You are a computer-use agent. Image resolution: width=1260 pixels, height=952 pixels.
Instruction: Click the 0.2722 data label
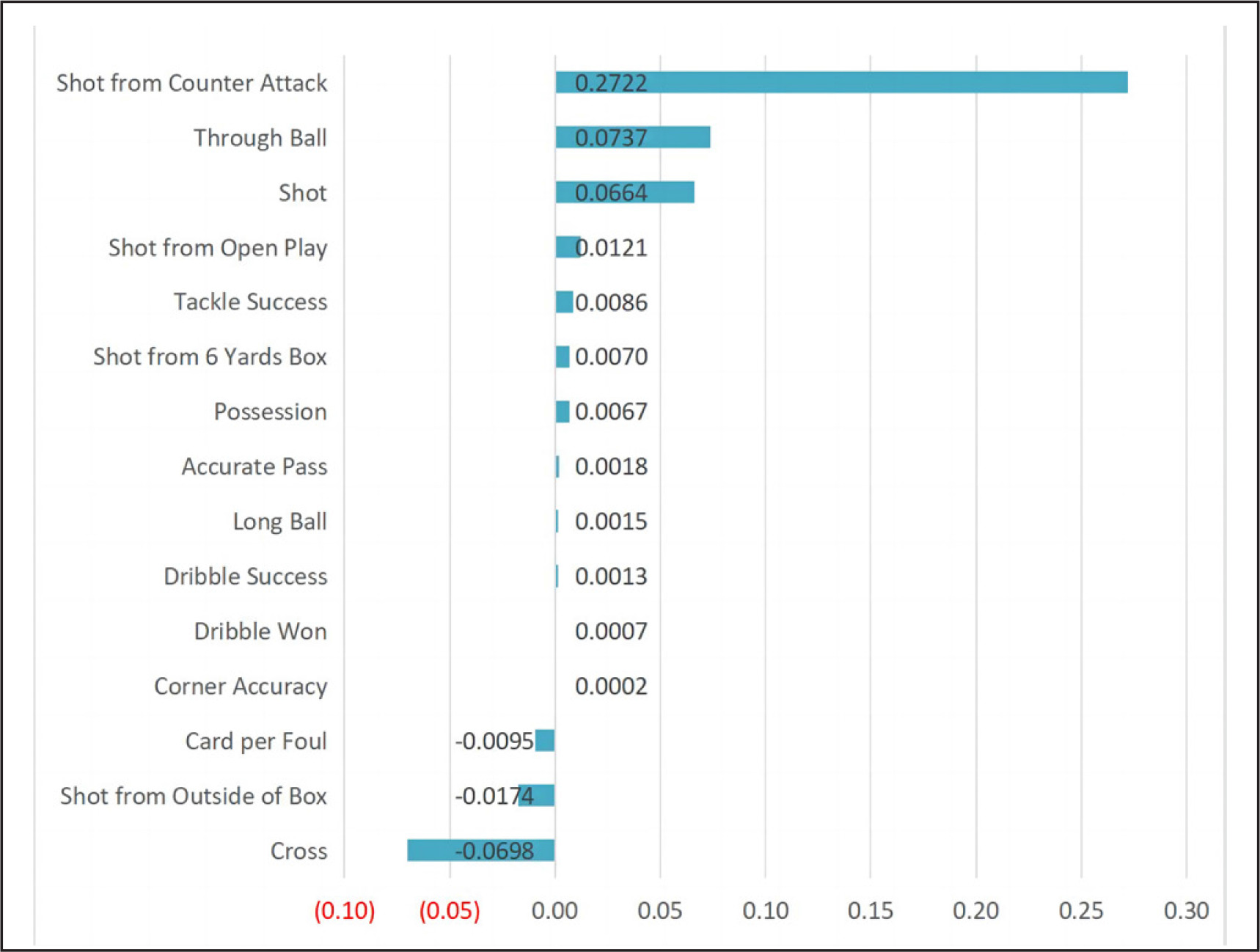coord(610,83)
